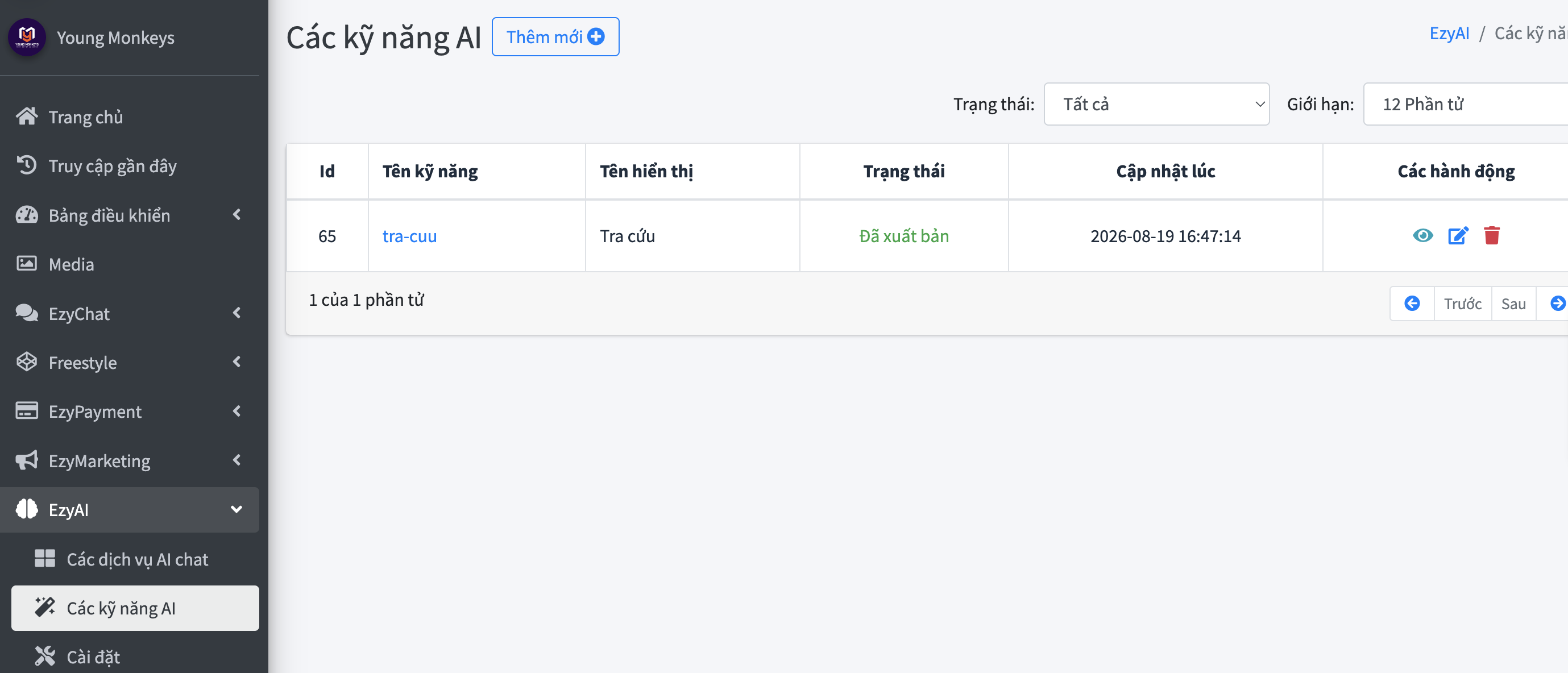Open Trang chủ menu item
The height and width of the screenshot is (673, 1568).
(130, 116)
